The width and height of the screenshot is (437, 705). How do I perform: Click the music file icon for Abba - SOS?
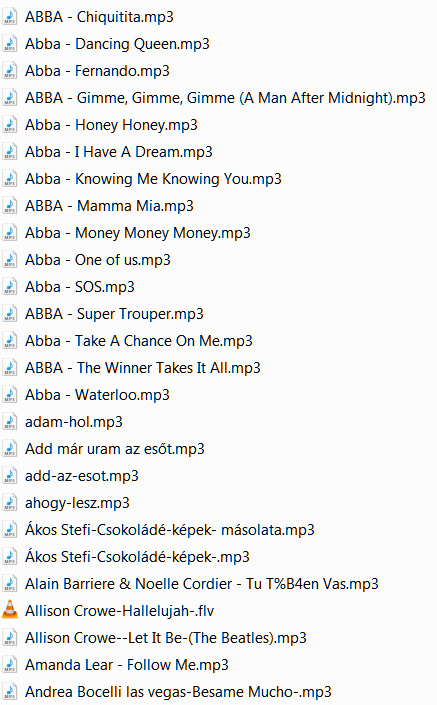pos(10,286)
